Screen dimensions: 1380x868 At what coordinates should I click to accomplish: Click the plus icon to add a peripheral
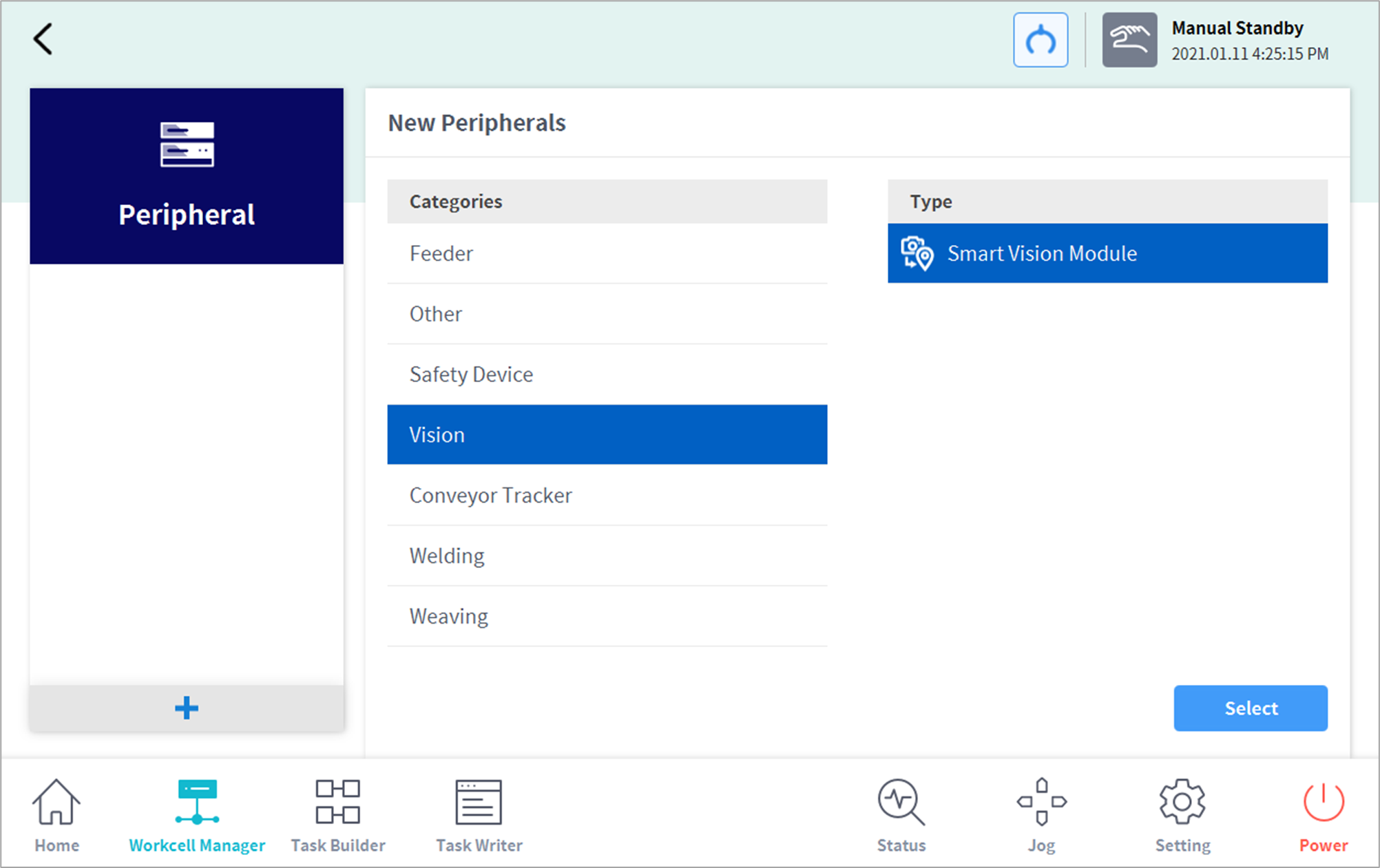point(187,708)
